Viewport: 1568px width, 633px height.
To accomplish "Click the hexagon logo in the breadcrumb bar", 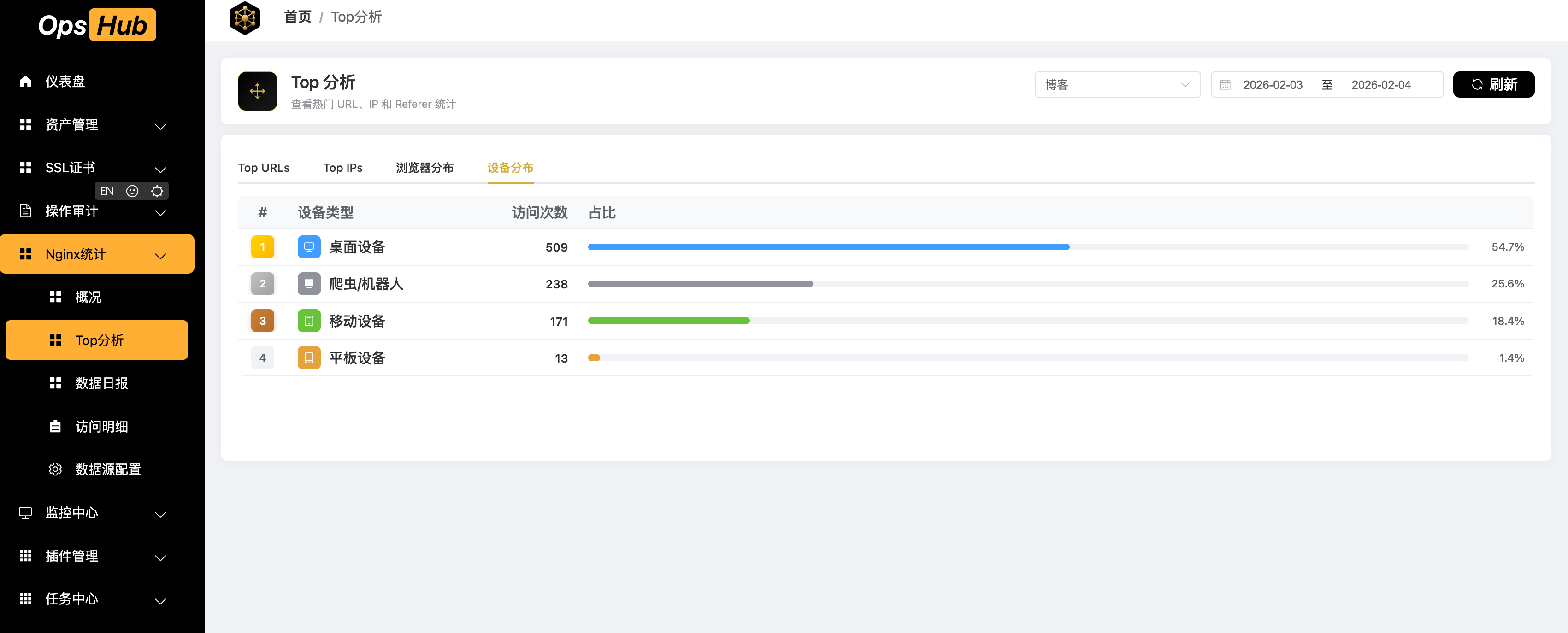I will click(x=244, y=18).
